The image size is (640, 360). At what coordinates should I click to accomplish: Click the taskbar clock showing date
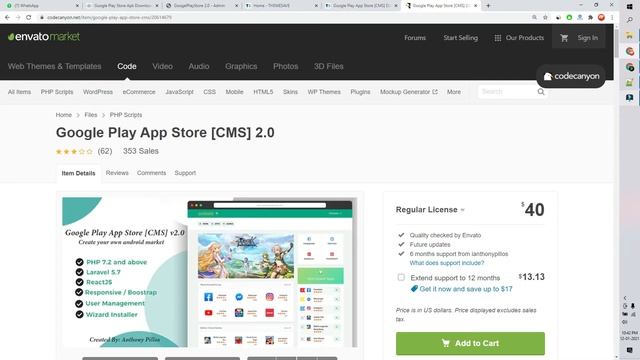pos(629,336)
